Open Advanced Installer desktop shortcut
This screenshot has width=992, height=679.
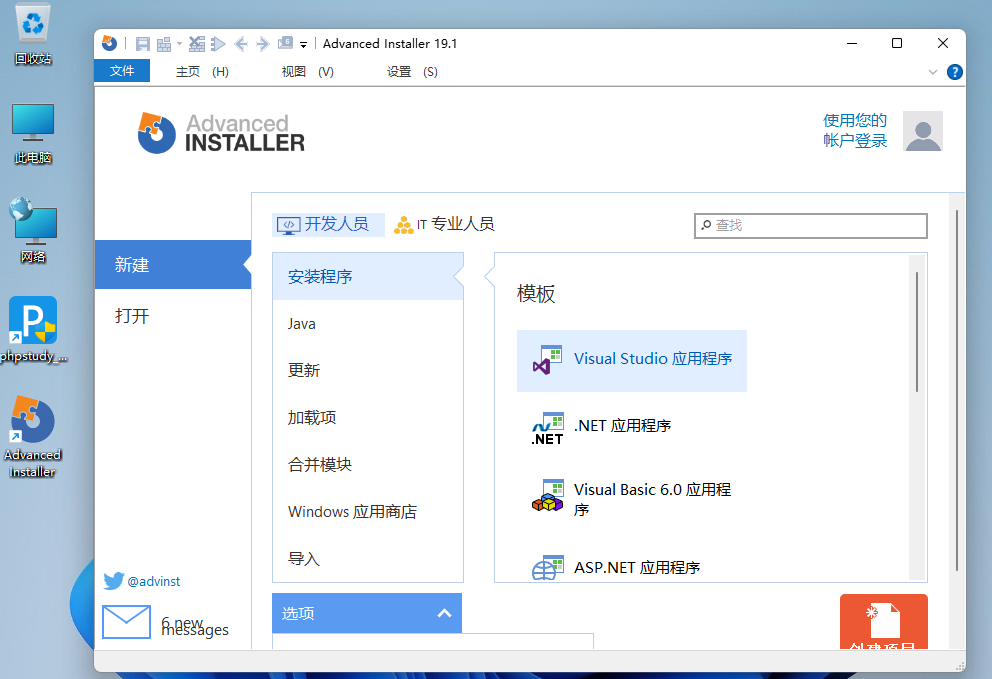point(32,437)
